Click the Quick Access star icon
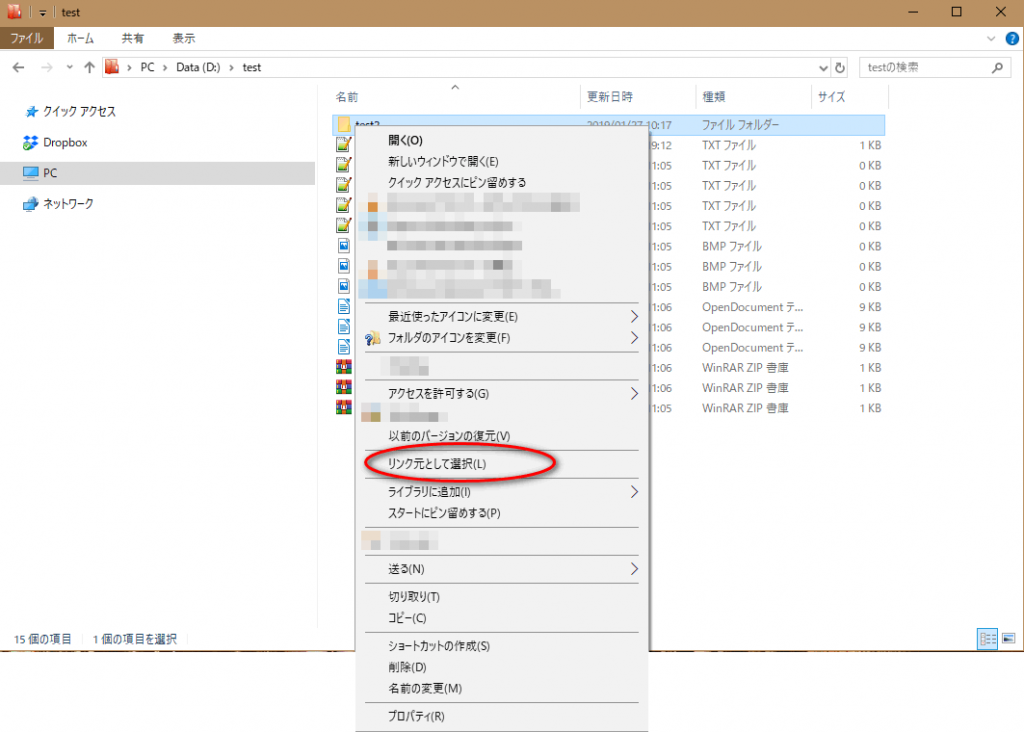The width and height of the screenshot is (1024, 732). point(31,112)
